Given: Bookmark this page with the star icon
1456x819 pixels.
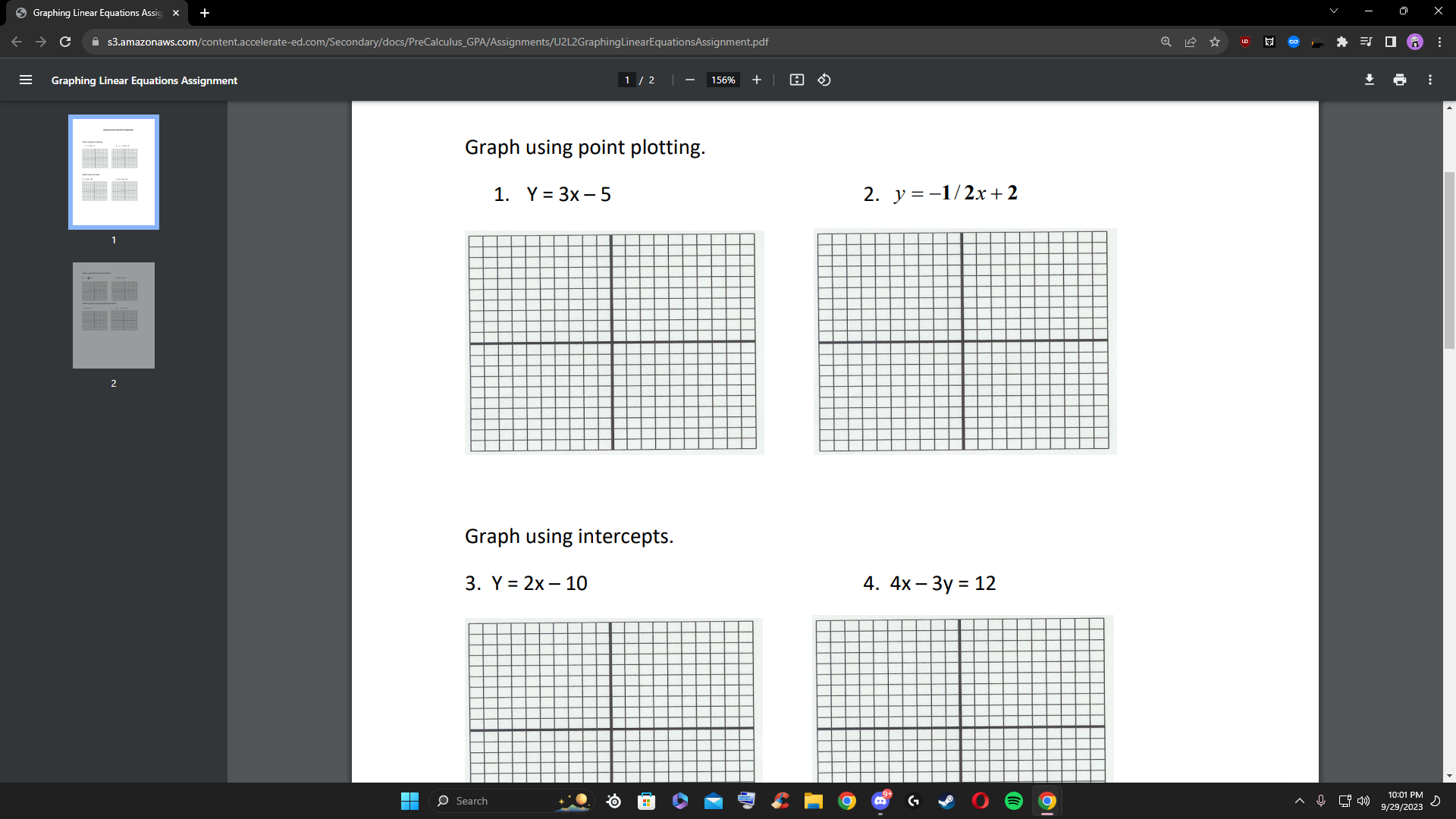Looking at the screenshot, I should (1215, 42).
